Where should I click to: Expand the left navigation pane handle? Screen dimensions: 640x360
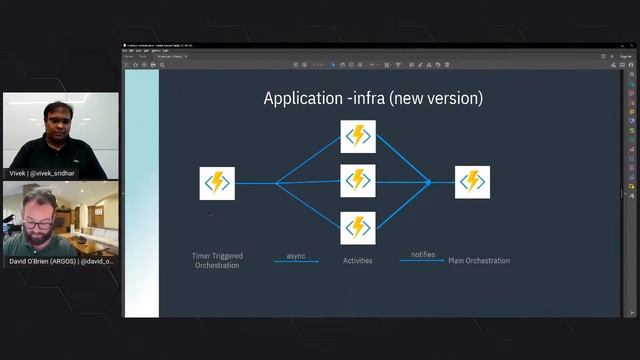point(123,193)
